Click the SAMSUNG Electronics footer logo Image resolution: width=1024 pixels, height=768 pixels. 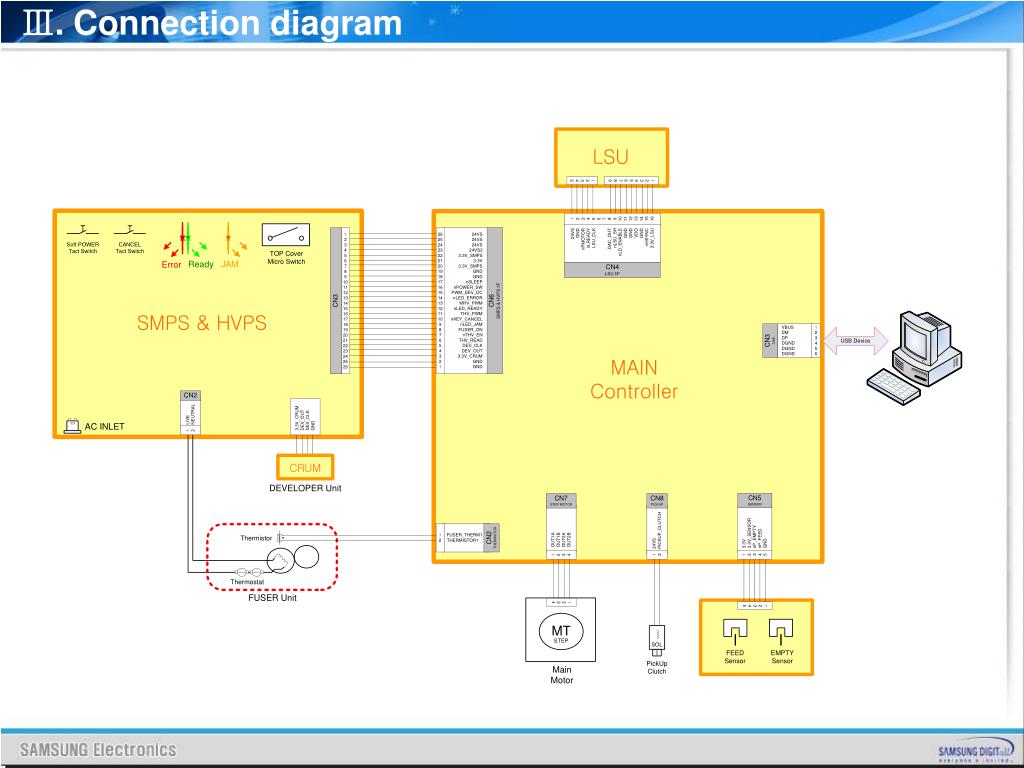coord(98,750)
